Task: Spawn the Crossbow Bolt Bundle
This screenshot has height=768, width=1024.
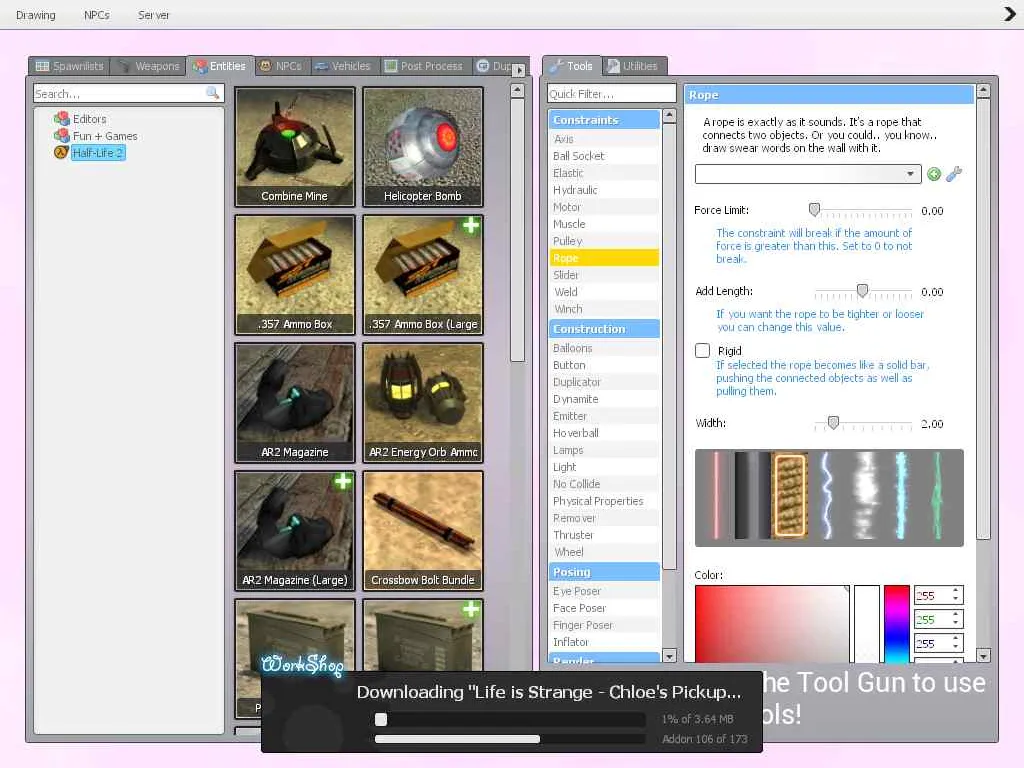Action: (423, 531)
